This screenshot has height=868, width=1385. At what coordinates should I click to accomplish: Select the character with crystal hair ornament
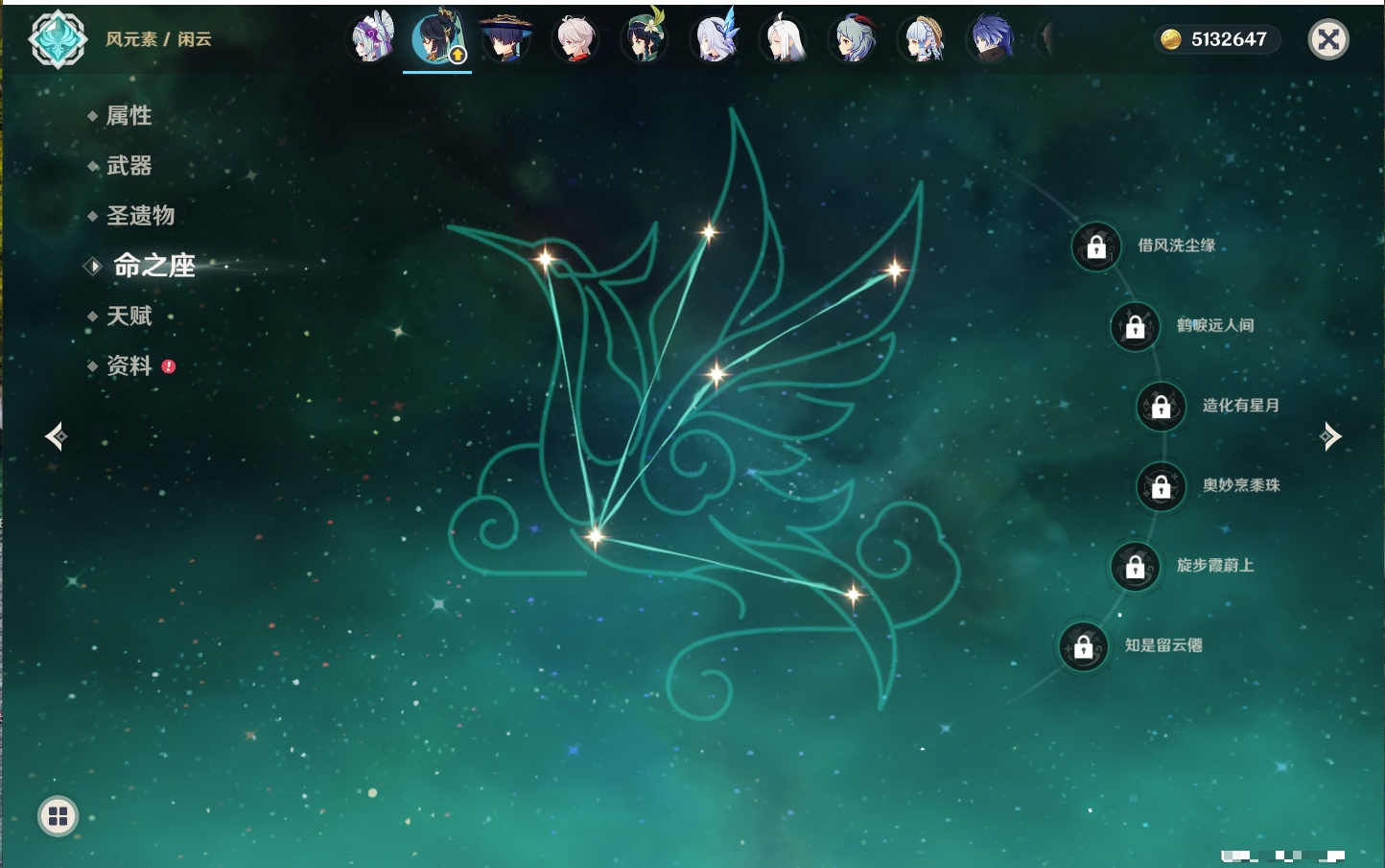pyautogui.click(x=715, y=39)
